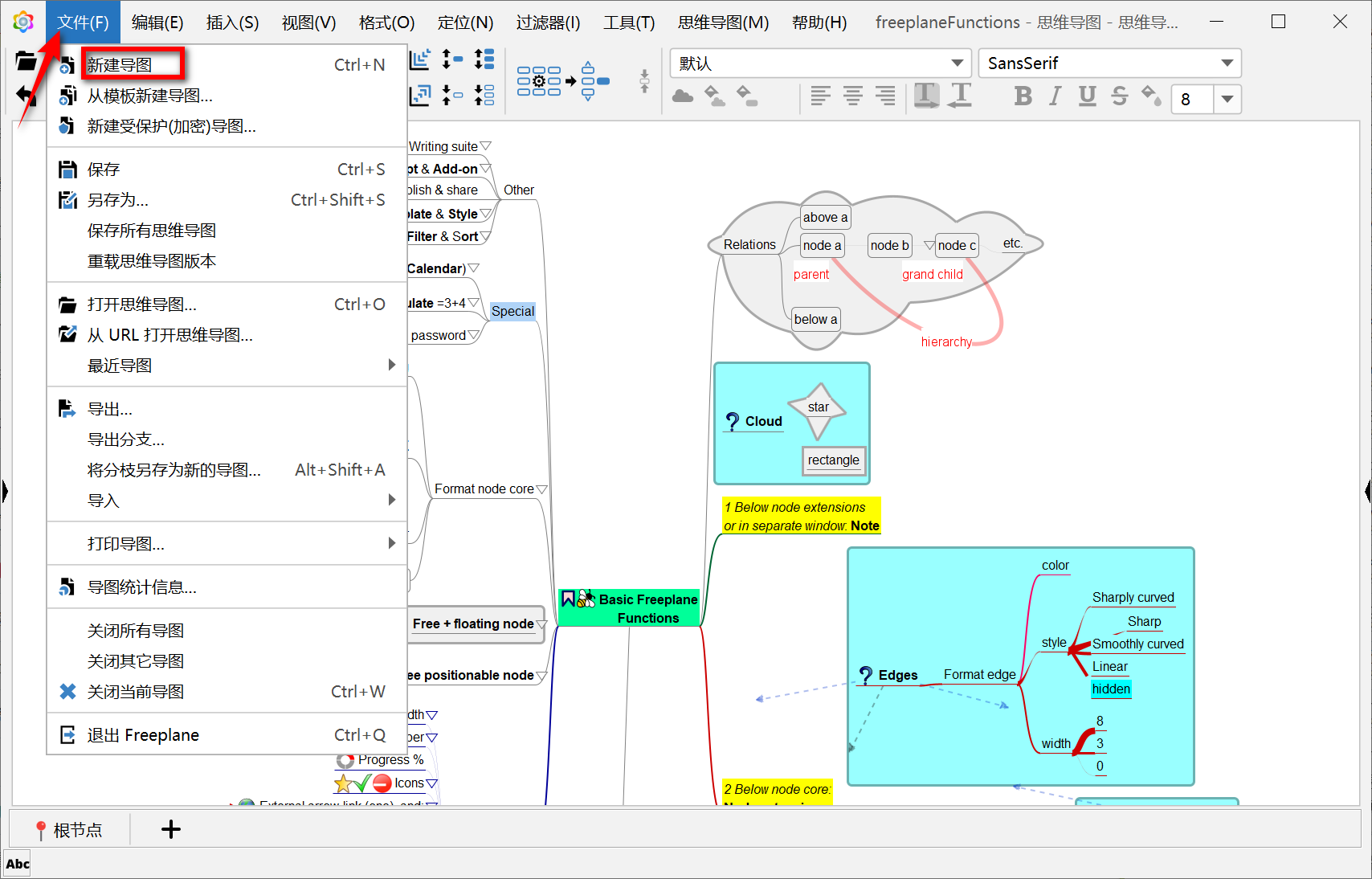Click unfold selected node's children icon
This screenshot has height=879, width=1372.
coord(452,59)
